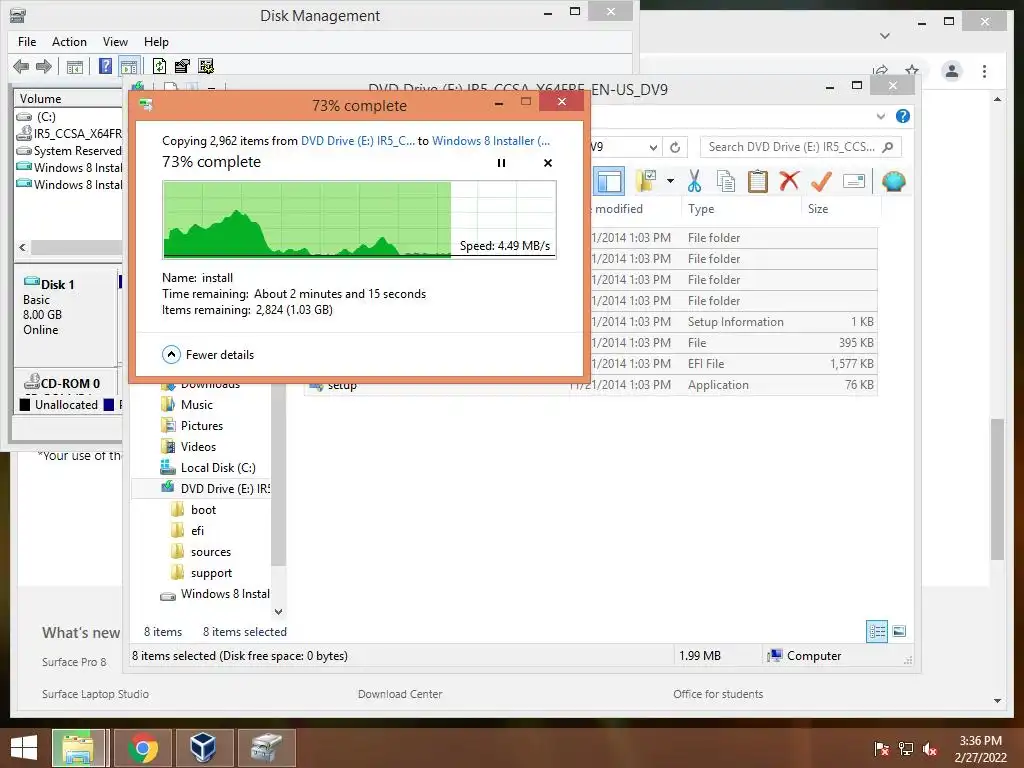The image size is (1024, 768).
Task: Select System Reserved volume row
Action: coord(69,151)
